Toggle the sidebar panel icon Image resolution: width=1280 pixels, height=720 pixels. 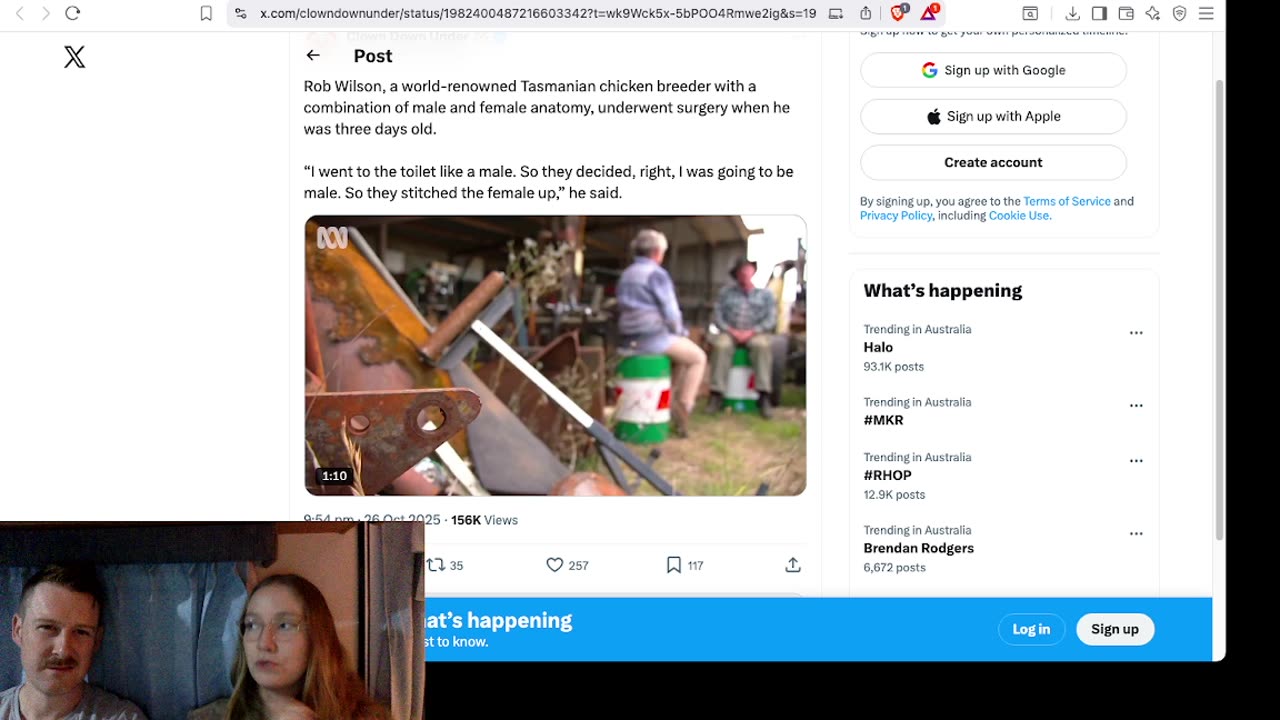pos(1099,13)
